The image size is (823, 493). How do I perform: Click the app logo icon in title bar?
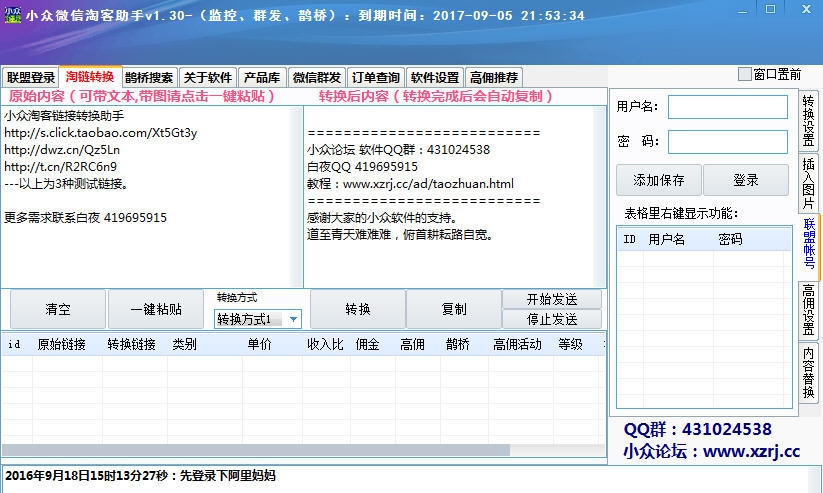(x=13, y=15)
